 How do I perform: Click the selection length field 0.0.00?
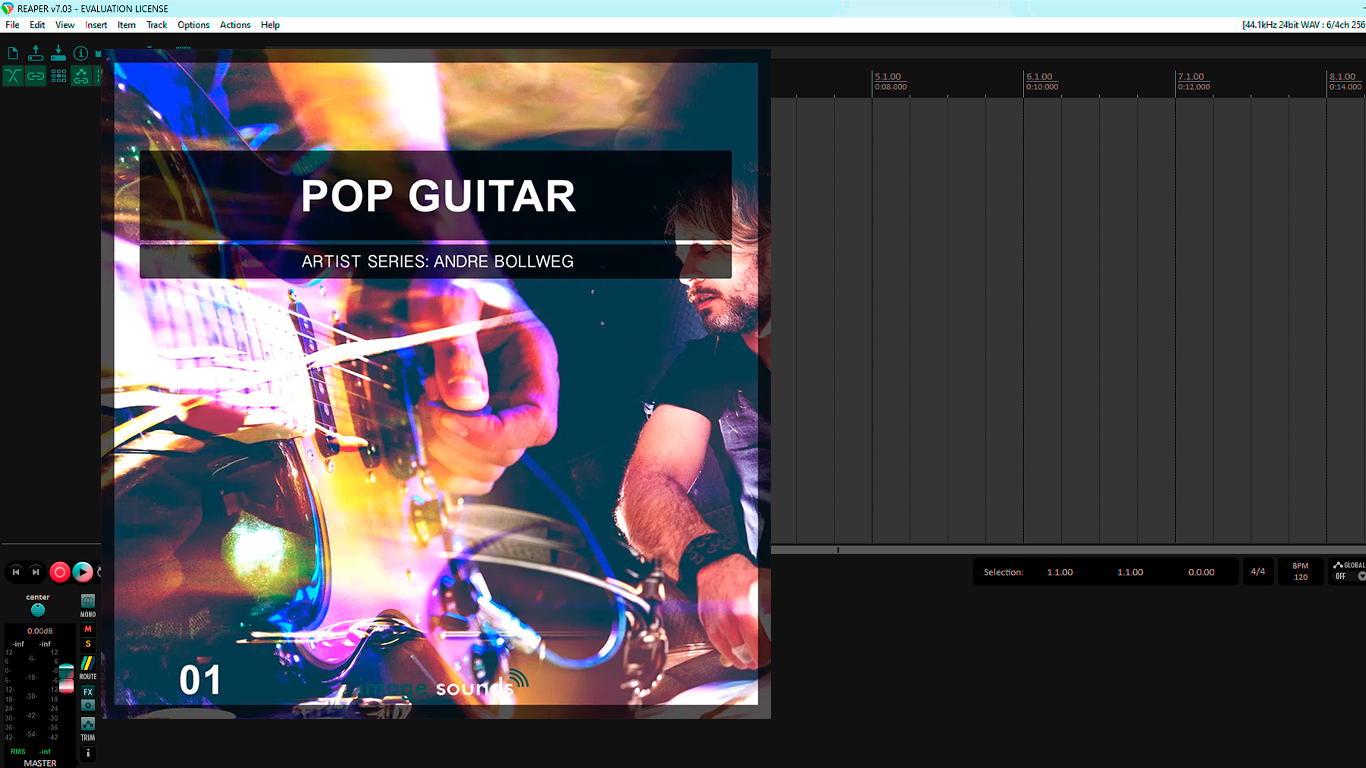point(1201,572)
